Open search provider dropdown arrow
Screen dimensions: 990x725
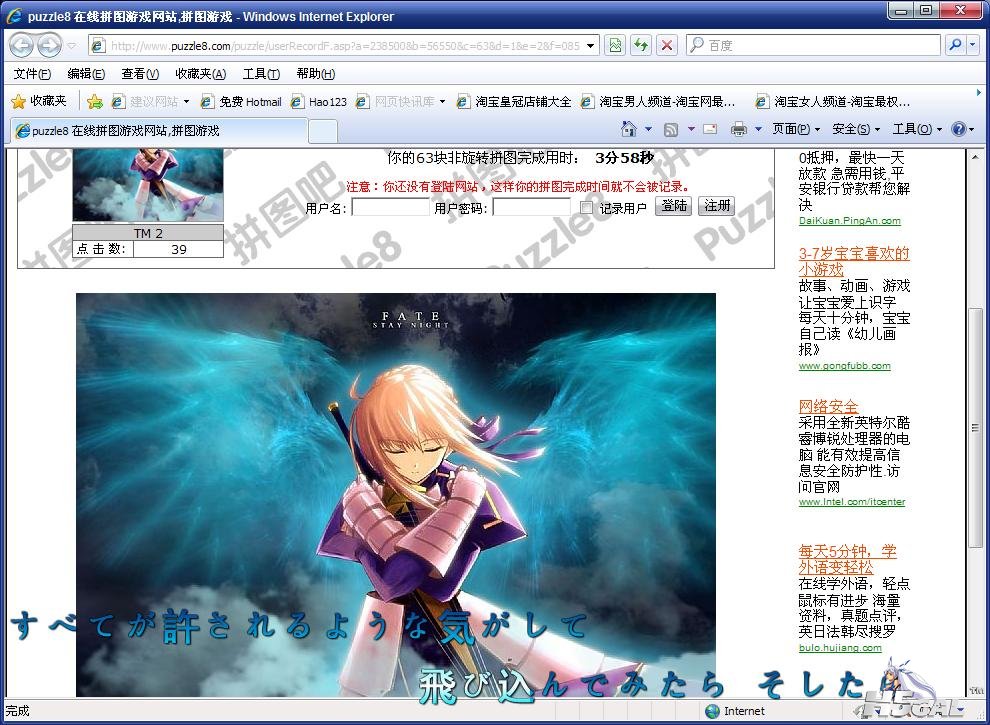[973, 45]
